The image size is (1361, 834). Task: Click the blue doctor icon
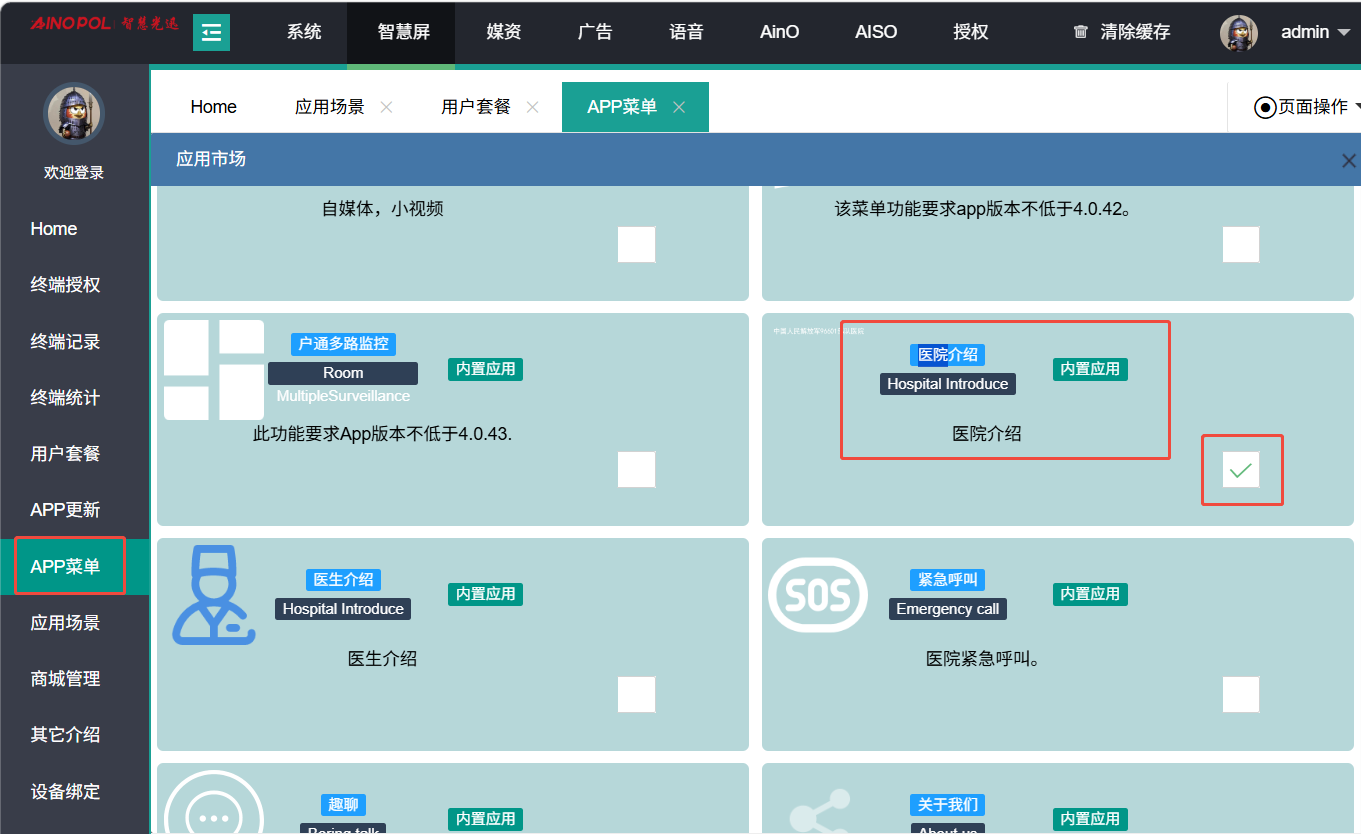tap(213, 595)
